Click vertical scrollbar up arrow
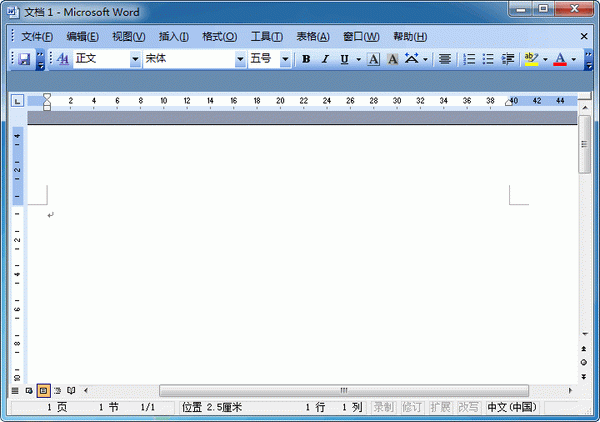The height and width of the screenshot is (422, 600). tap(585, 108)
